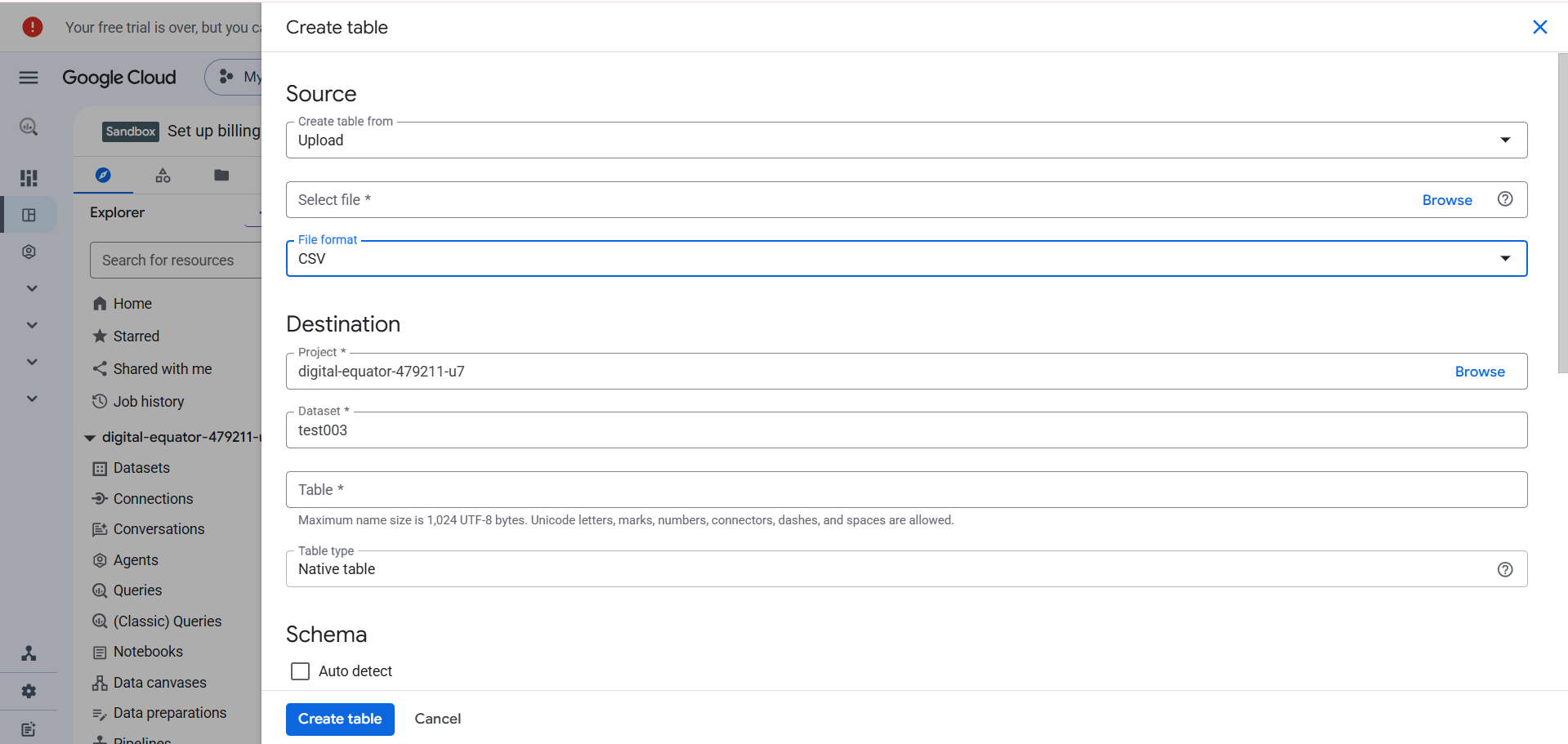Browse for a destination project

pos(1480,372)
